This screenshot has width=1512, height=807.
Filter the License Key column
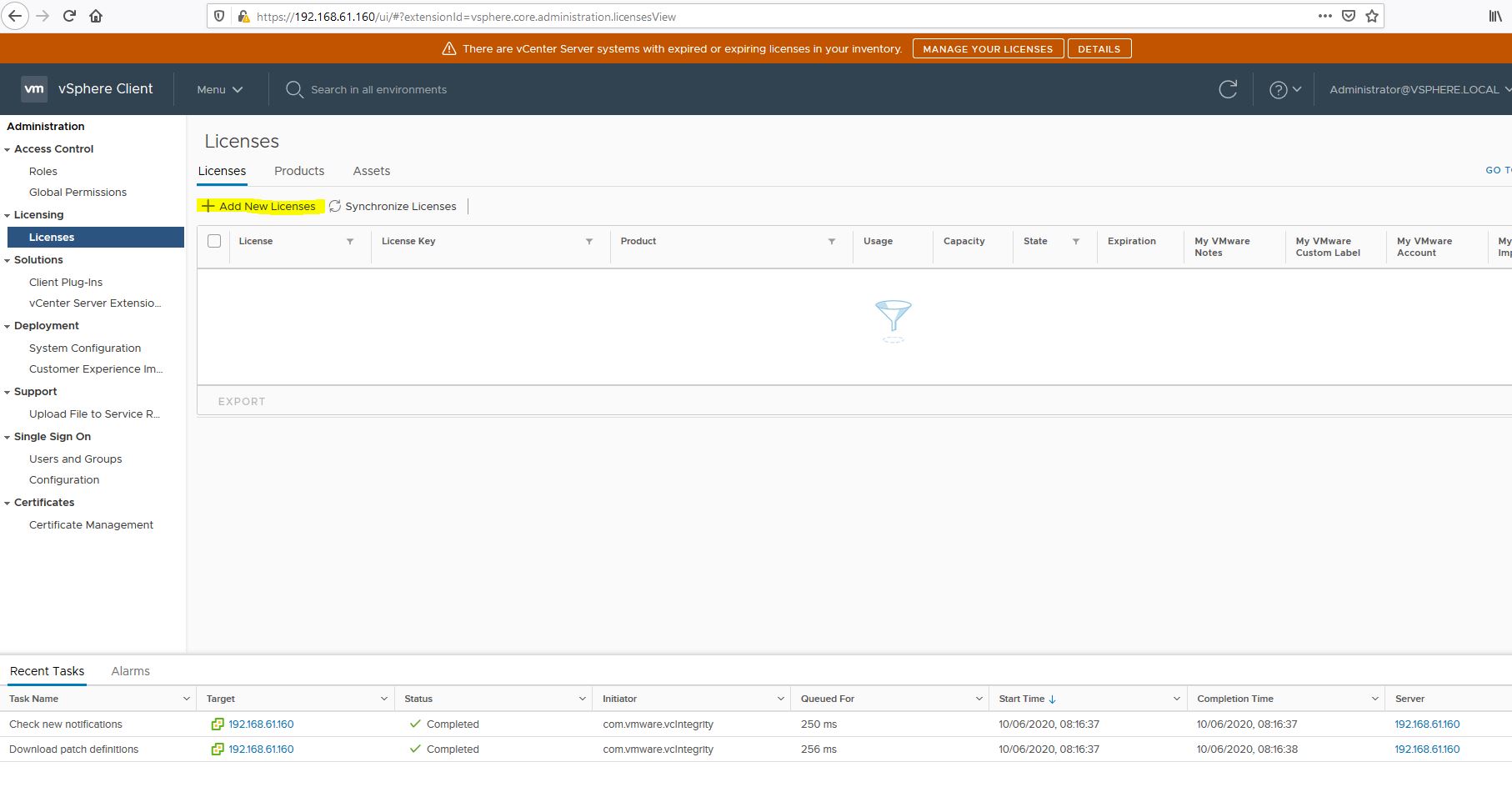(x=589, y=242)
